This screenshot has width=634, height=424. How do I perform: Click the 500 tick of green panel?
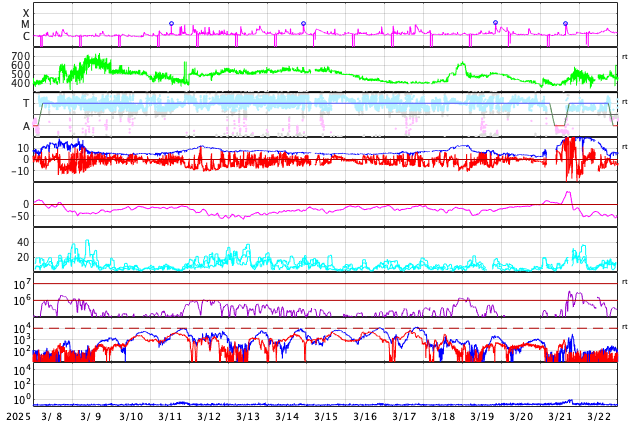point(21,74)
